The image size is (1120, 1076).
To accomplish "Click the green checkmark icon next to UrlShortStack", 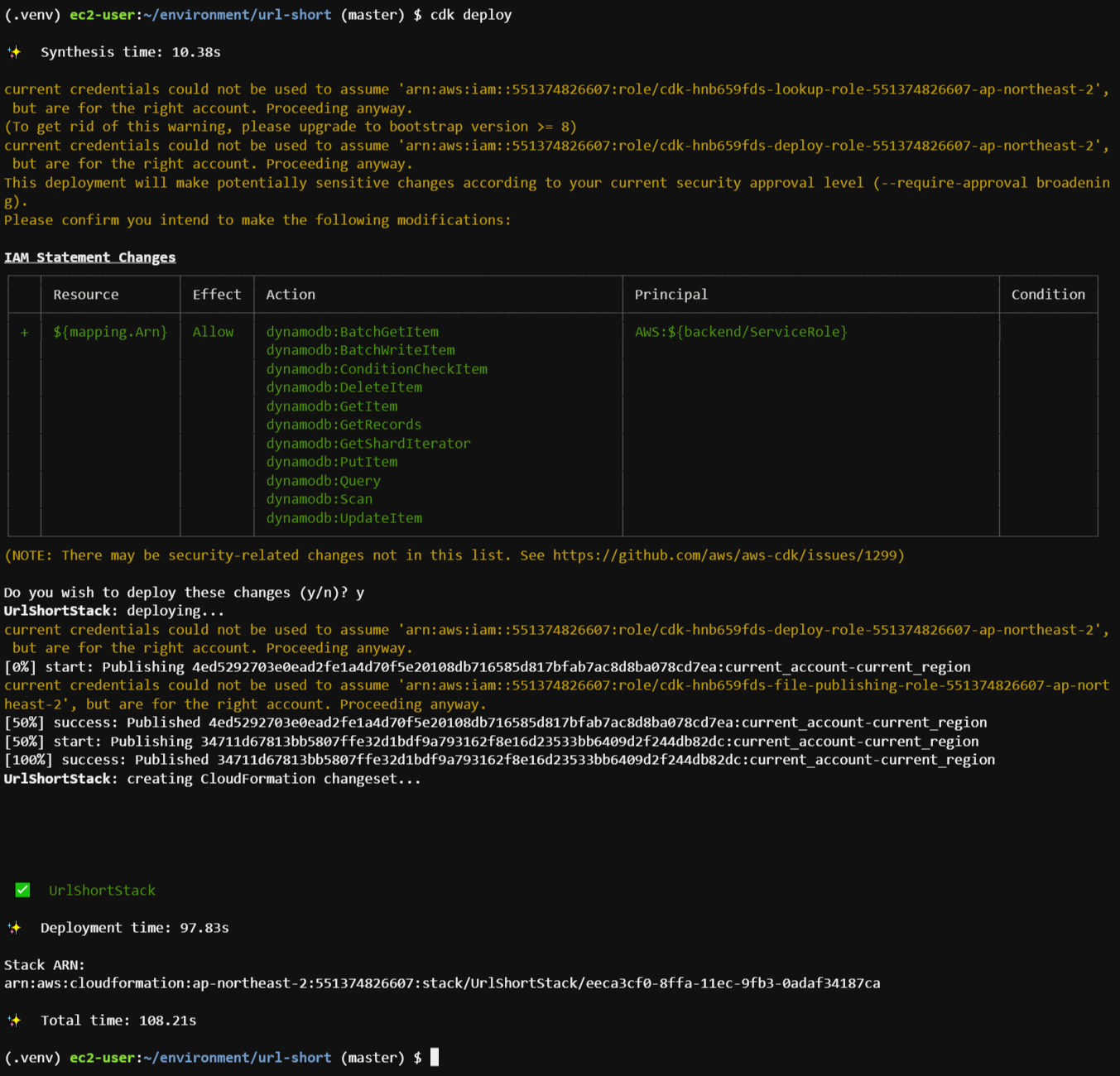I will [22, 890].
